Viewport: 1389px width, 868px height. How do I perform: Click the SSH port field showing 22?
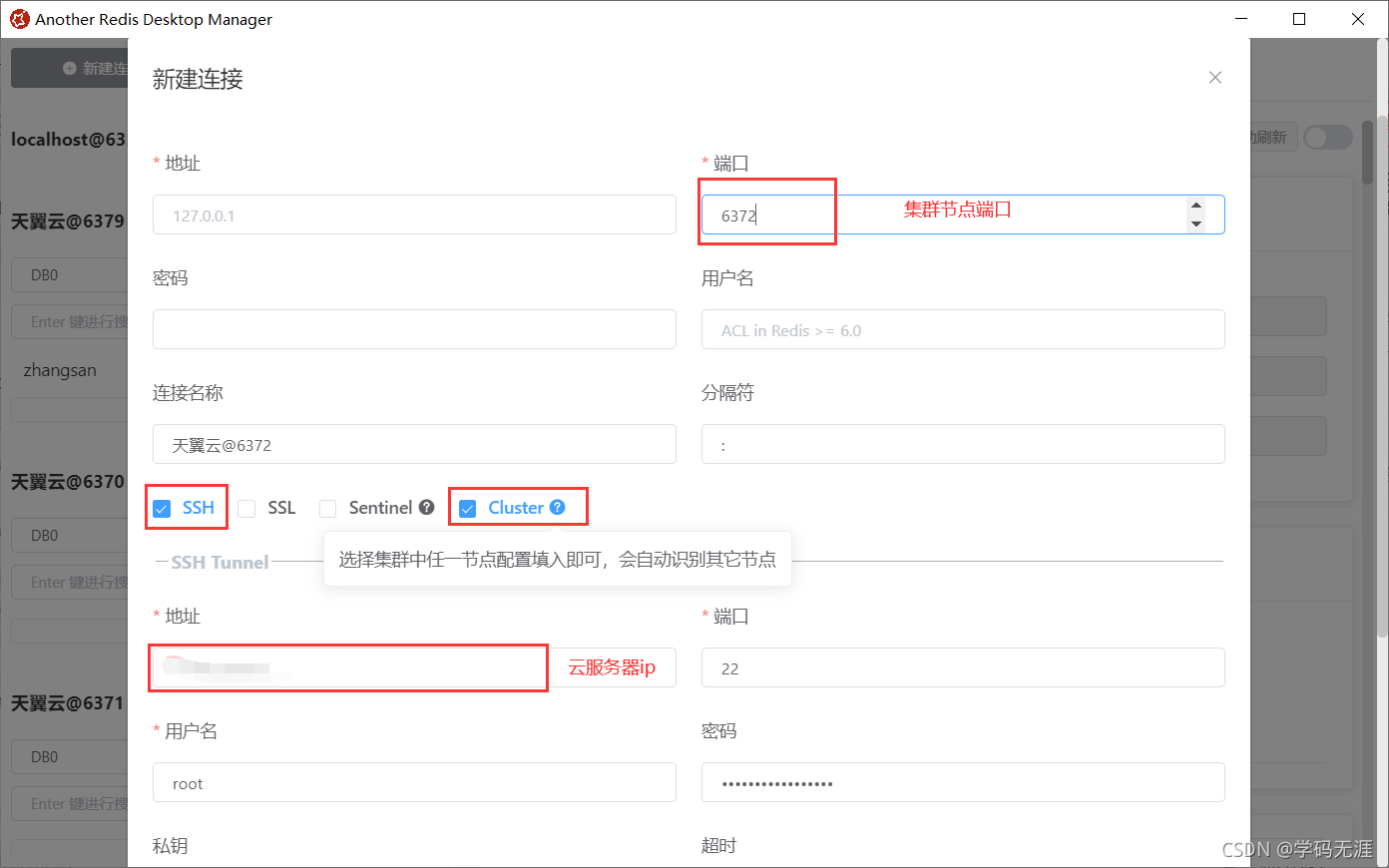pyautogui.click(x=963, y=667)
